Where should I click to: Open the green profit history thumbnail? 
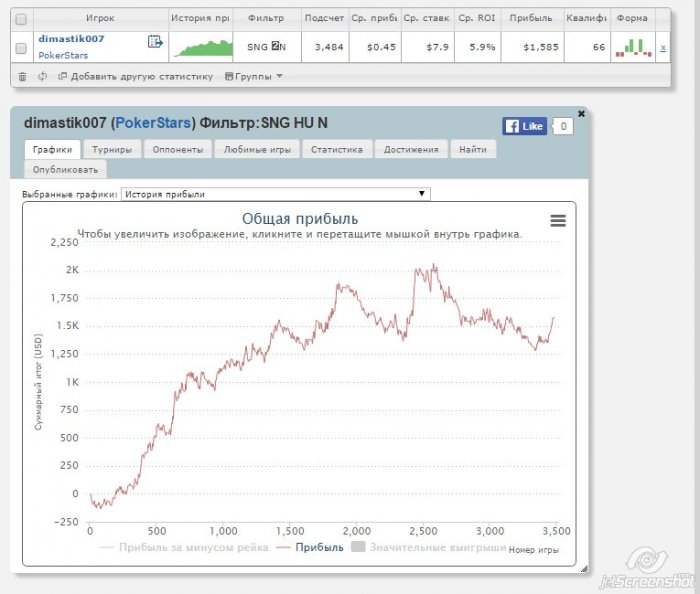click(x=204, y=48)
